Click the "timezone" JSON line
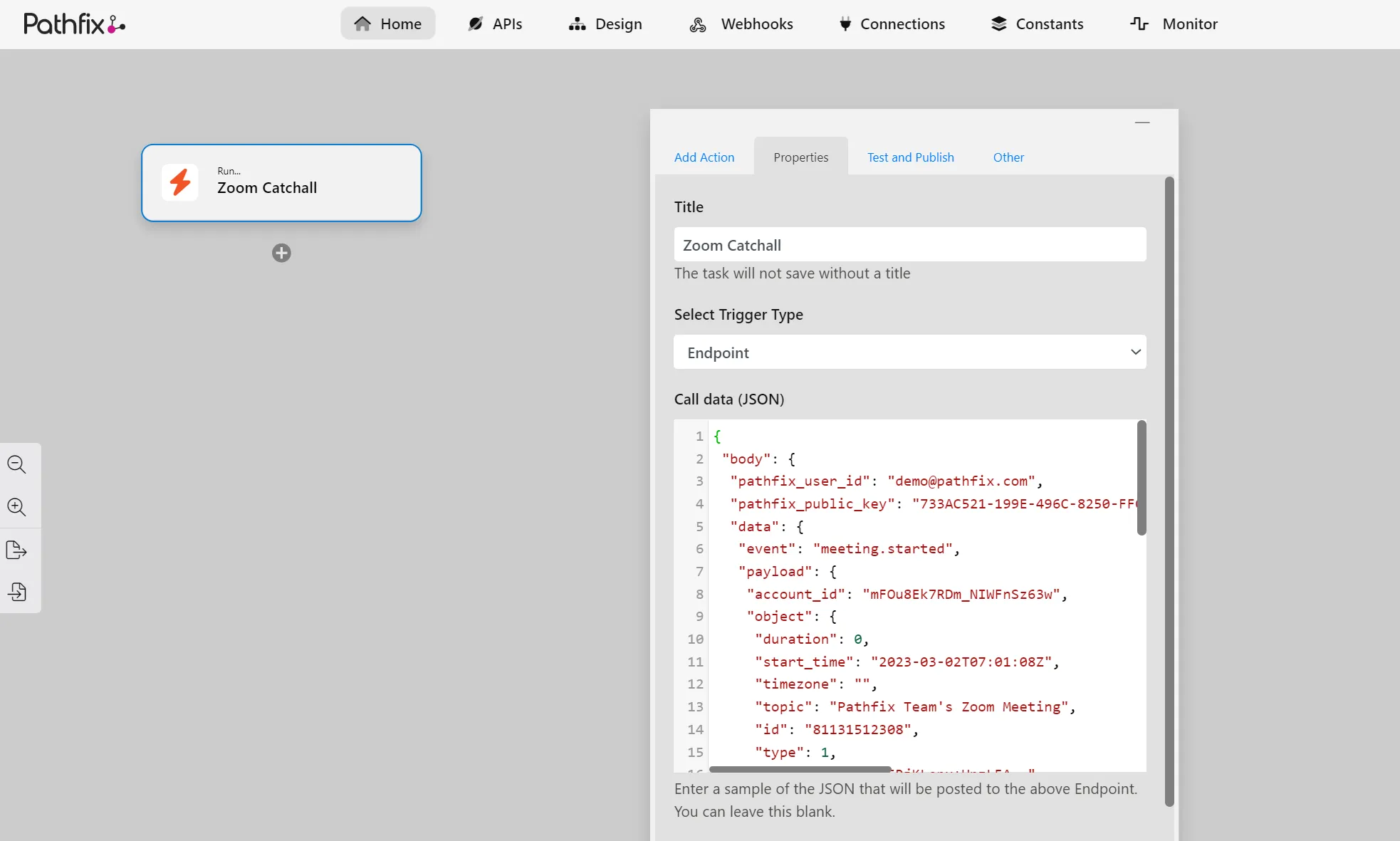The image size is (1400, 841). click(816, 684)
